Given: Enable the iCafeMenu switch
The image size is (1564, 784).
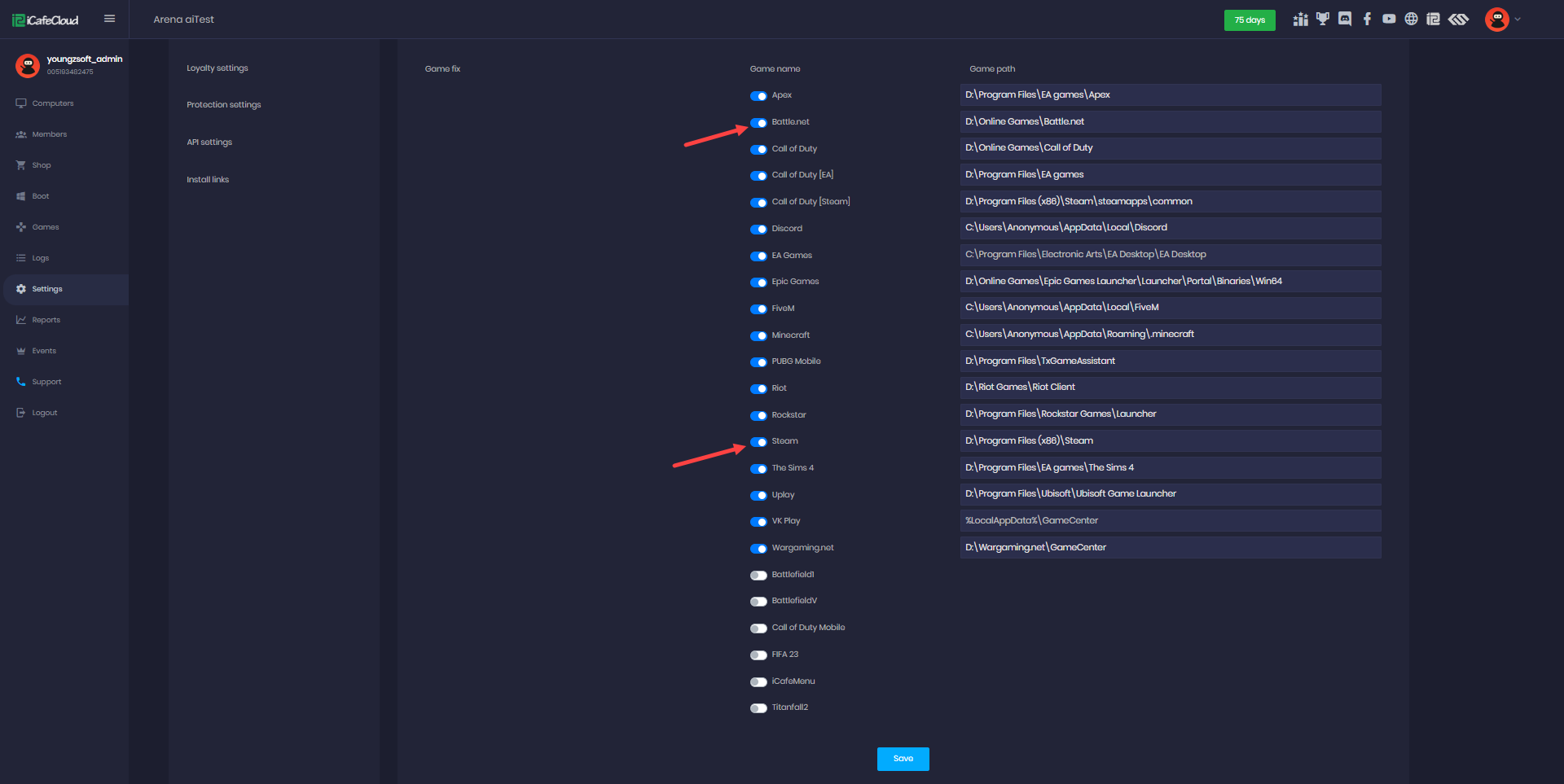Looking at the screenshot, I should tap(758, 682).
